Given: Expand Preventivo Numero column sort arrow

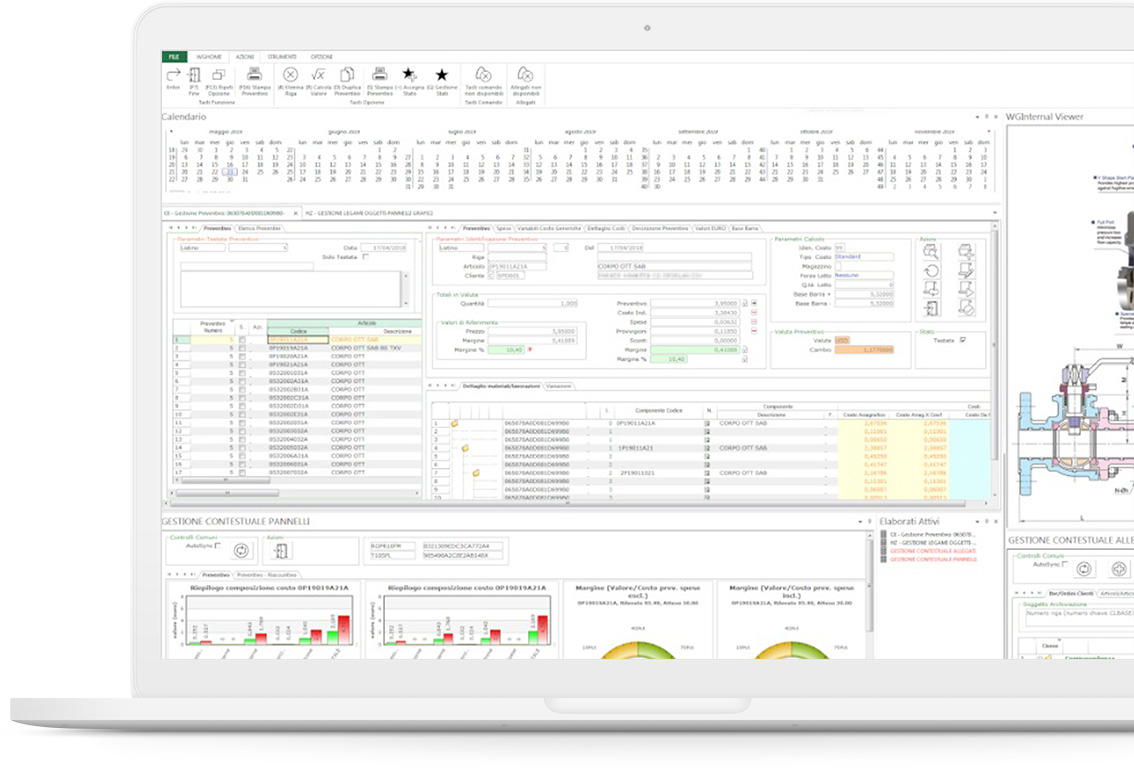Looking at the screenshot, I should coord(231,322).
